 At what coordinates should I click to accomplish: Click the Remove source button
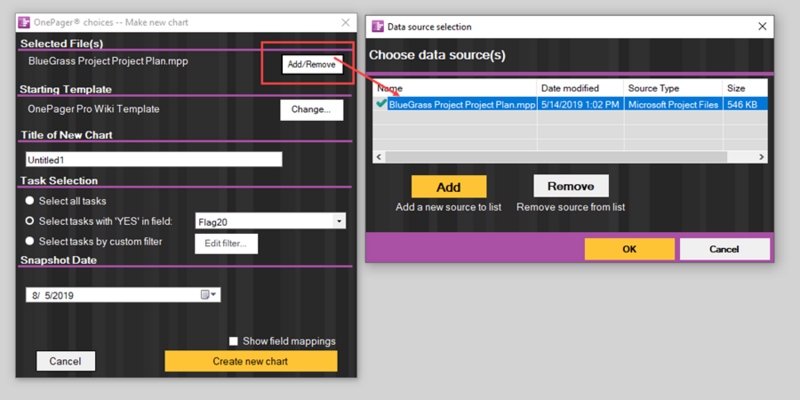(571, 186)
